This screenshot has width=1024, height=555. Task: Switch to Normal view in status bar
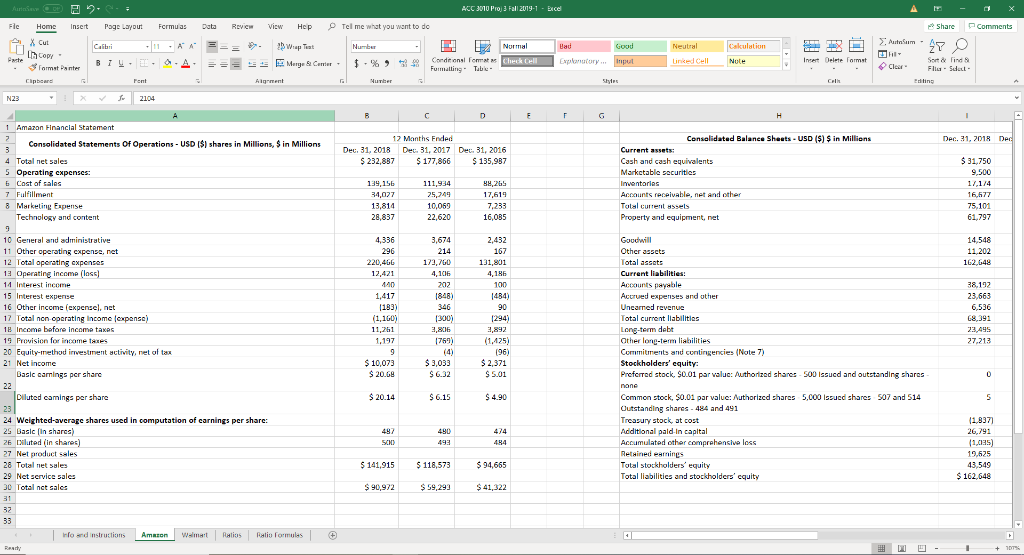[881, 548]
